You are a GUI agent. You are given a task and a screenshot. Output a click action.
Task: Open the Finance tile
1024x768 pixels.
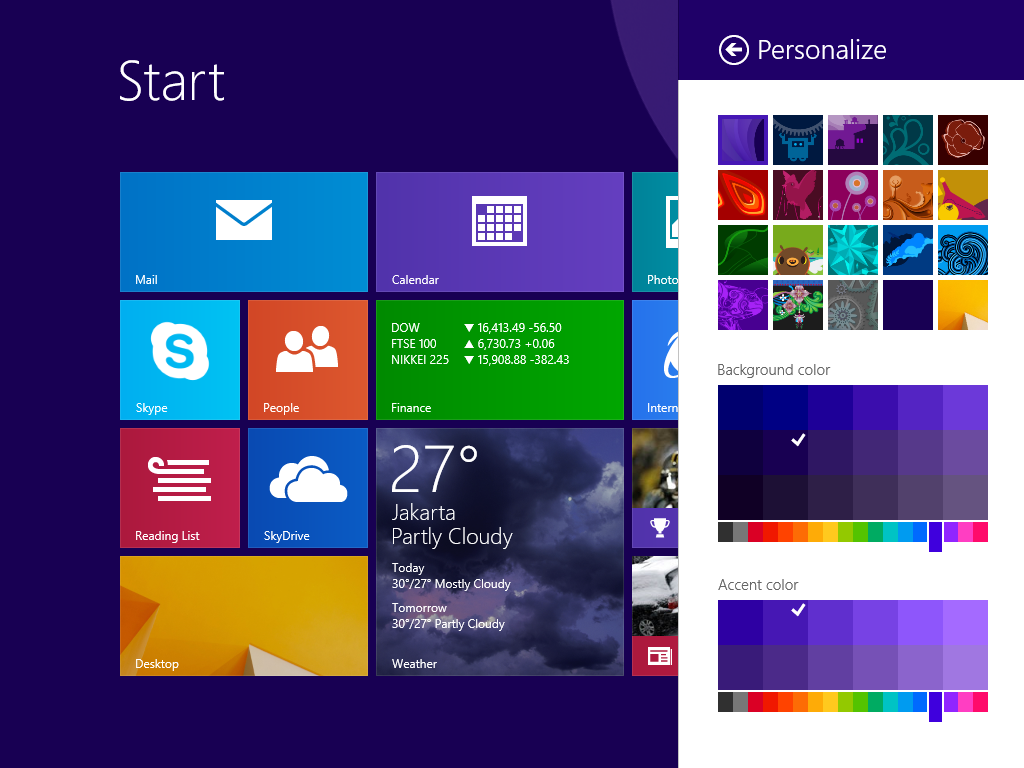click(500, 360)
